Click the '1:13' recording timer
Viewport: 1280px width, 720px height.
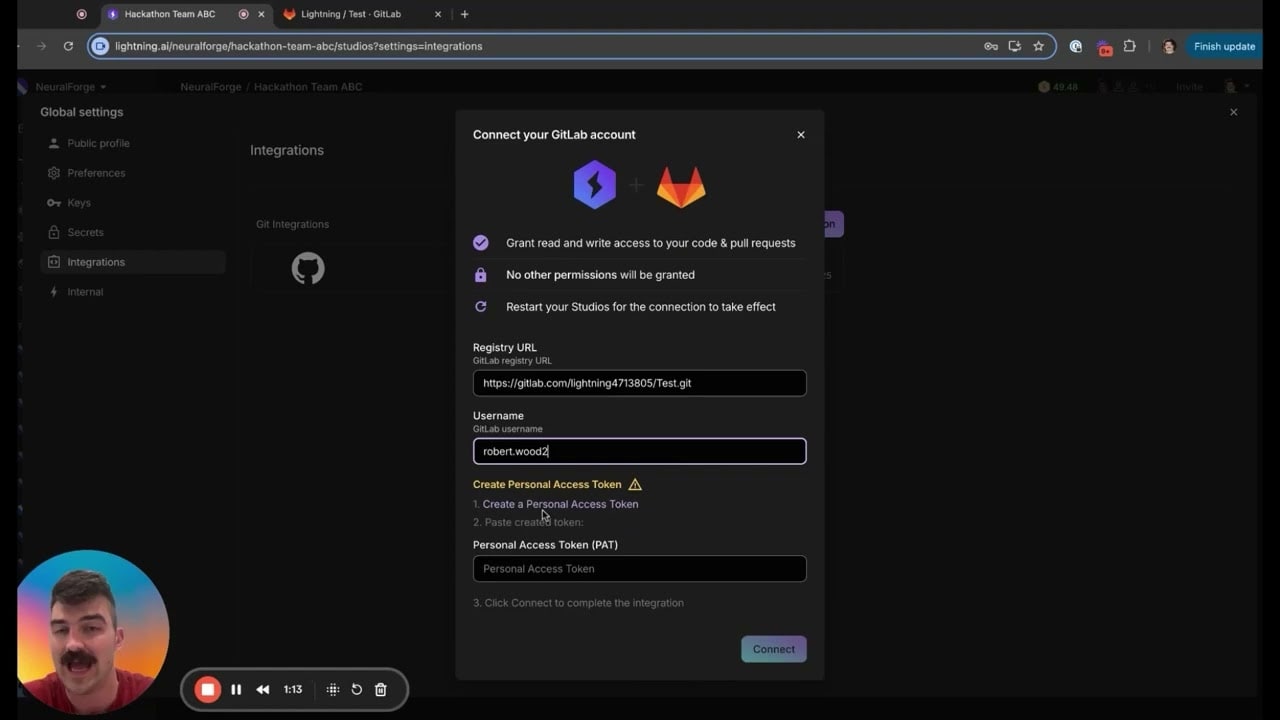[293, 689]
